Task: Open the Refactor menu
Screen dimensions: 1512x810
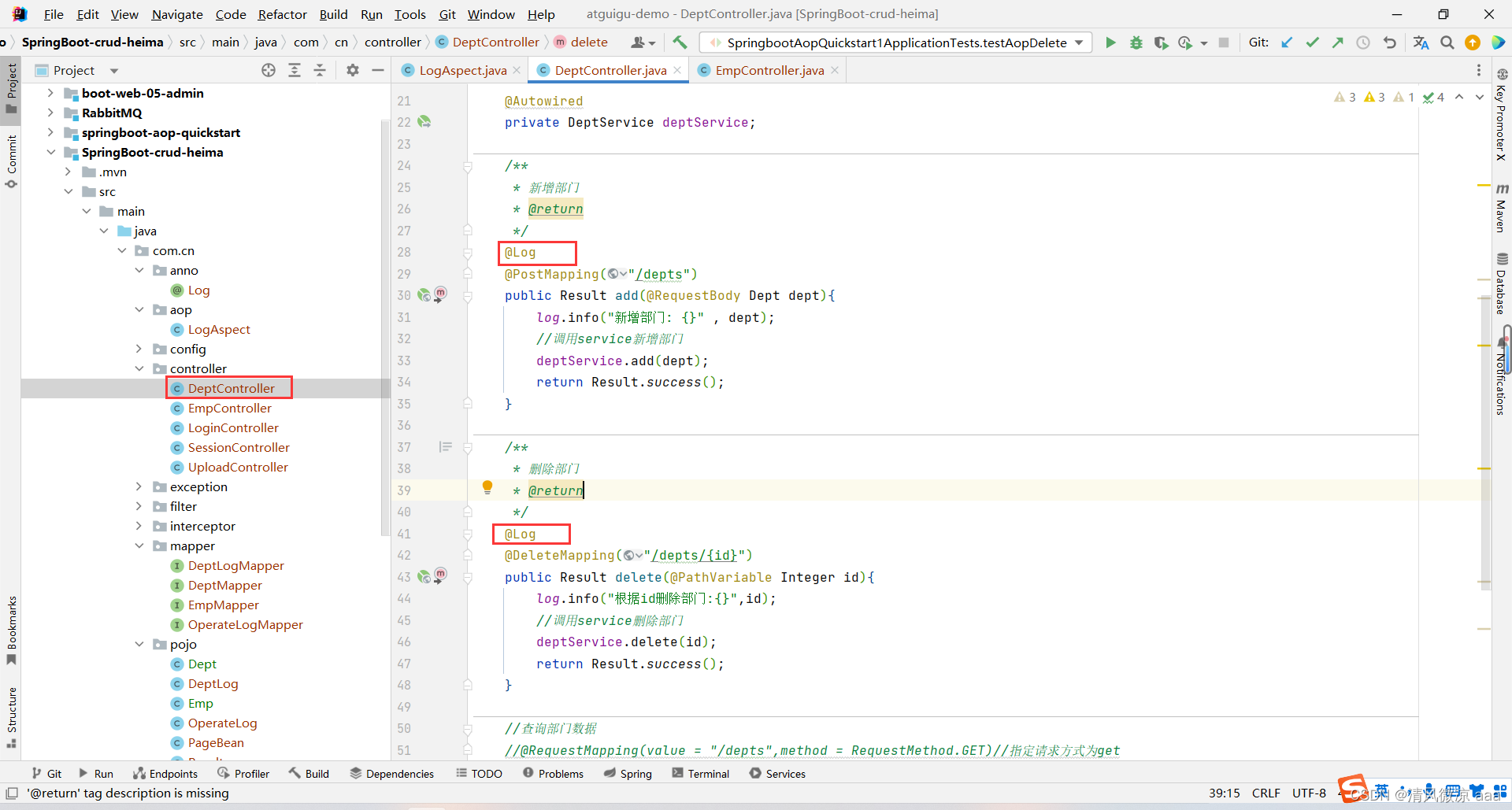Action: coord(282,14)
